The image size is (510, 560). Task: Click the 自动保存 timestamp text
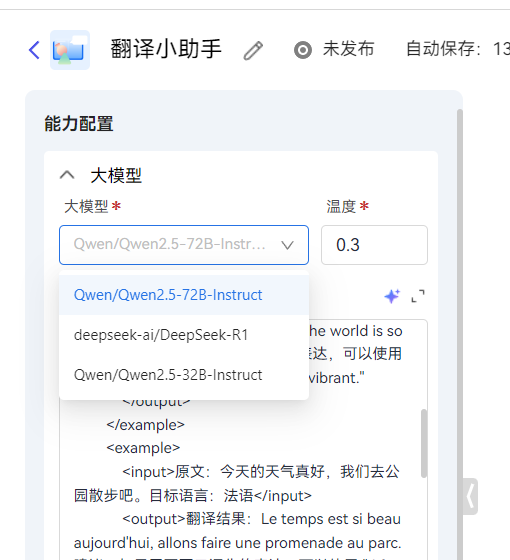(x=458, y=49)
